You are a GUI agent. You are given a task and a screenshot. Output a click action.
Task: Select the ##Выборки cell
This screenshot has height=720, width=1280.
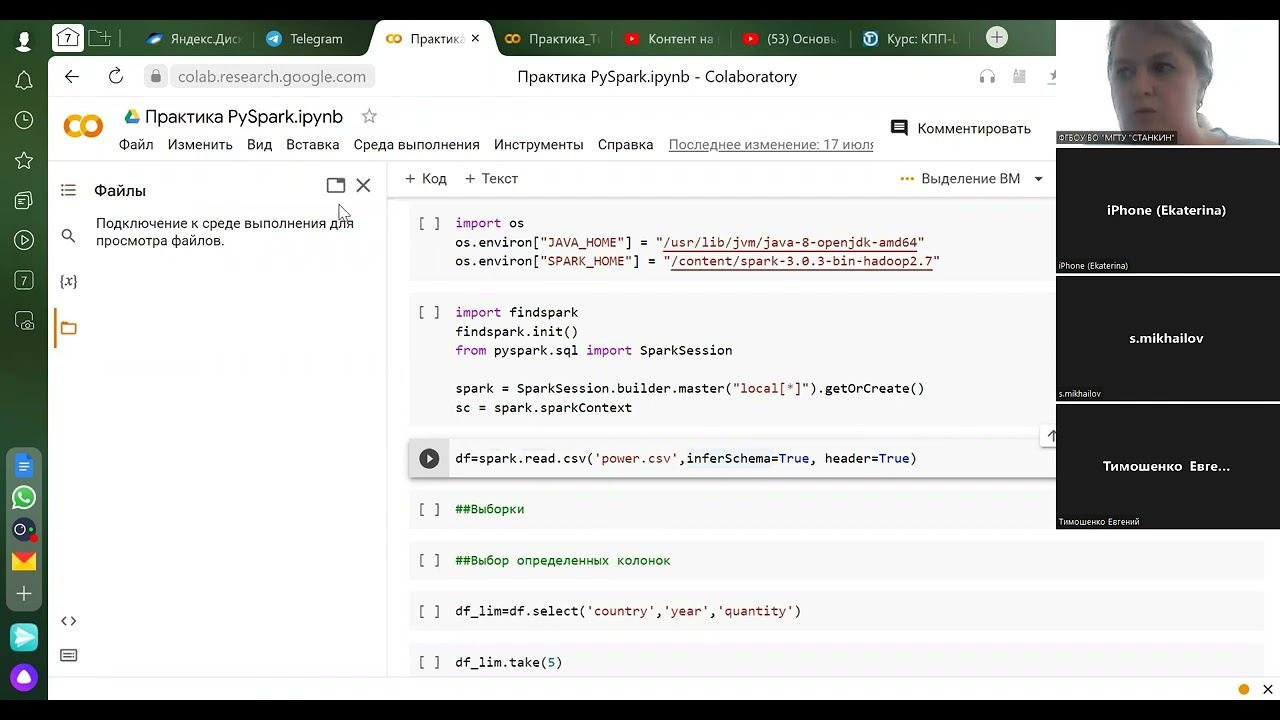(x=732, y=509)
